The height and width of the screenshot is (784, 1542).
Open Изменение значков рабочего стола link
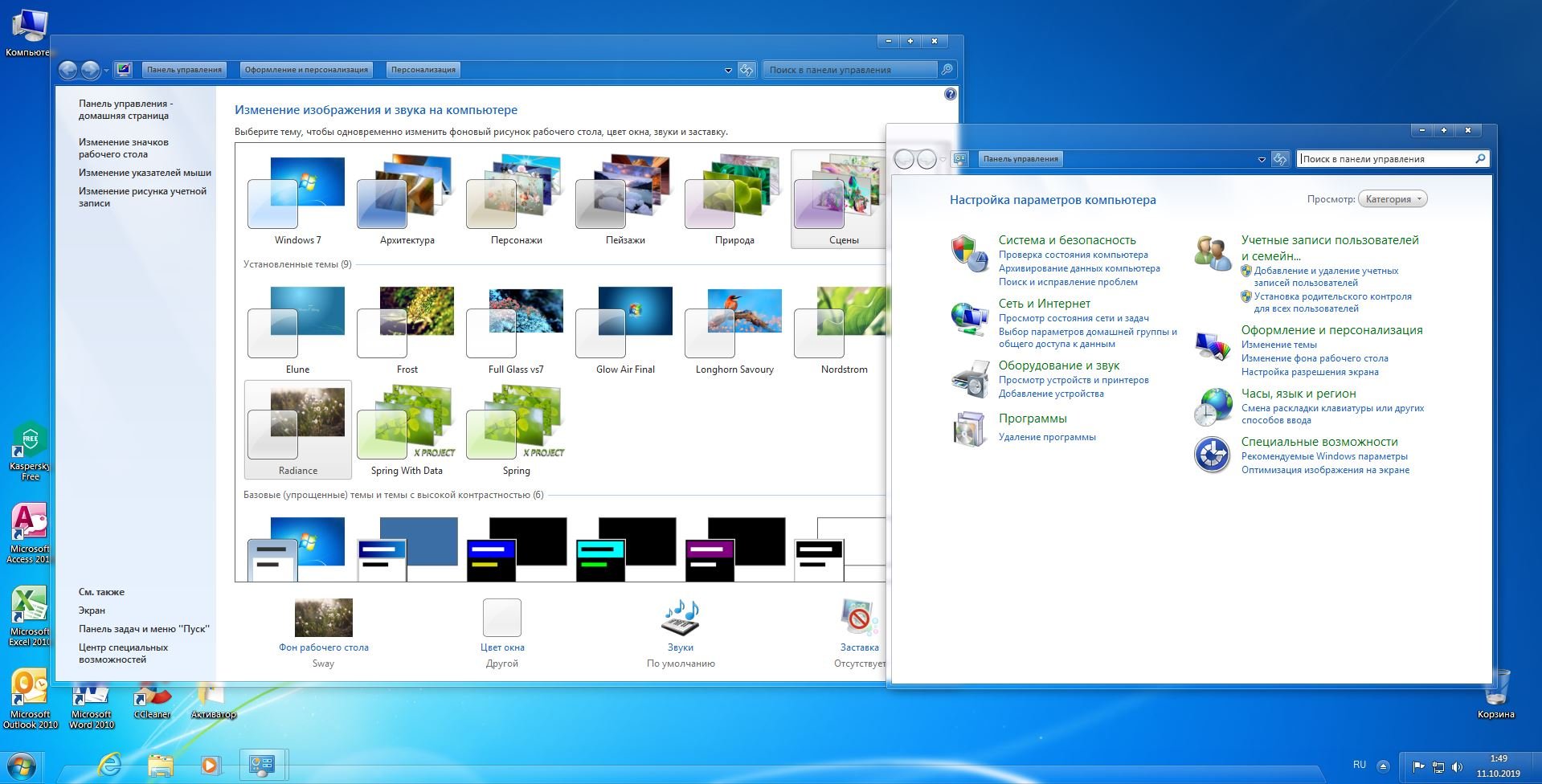[x=124, y=148]
